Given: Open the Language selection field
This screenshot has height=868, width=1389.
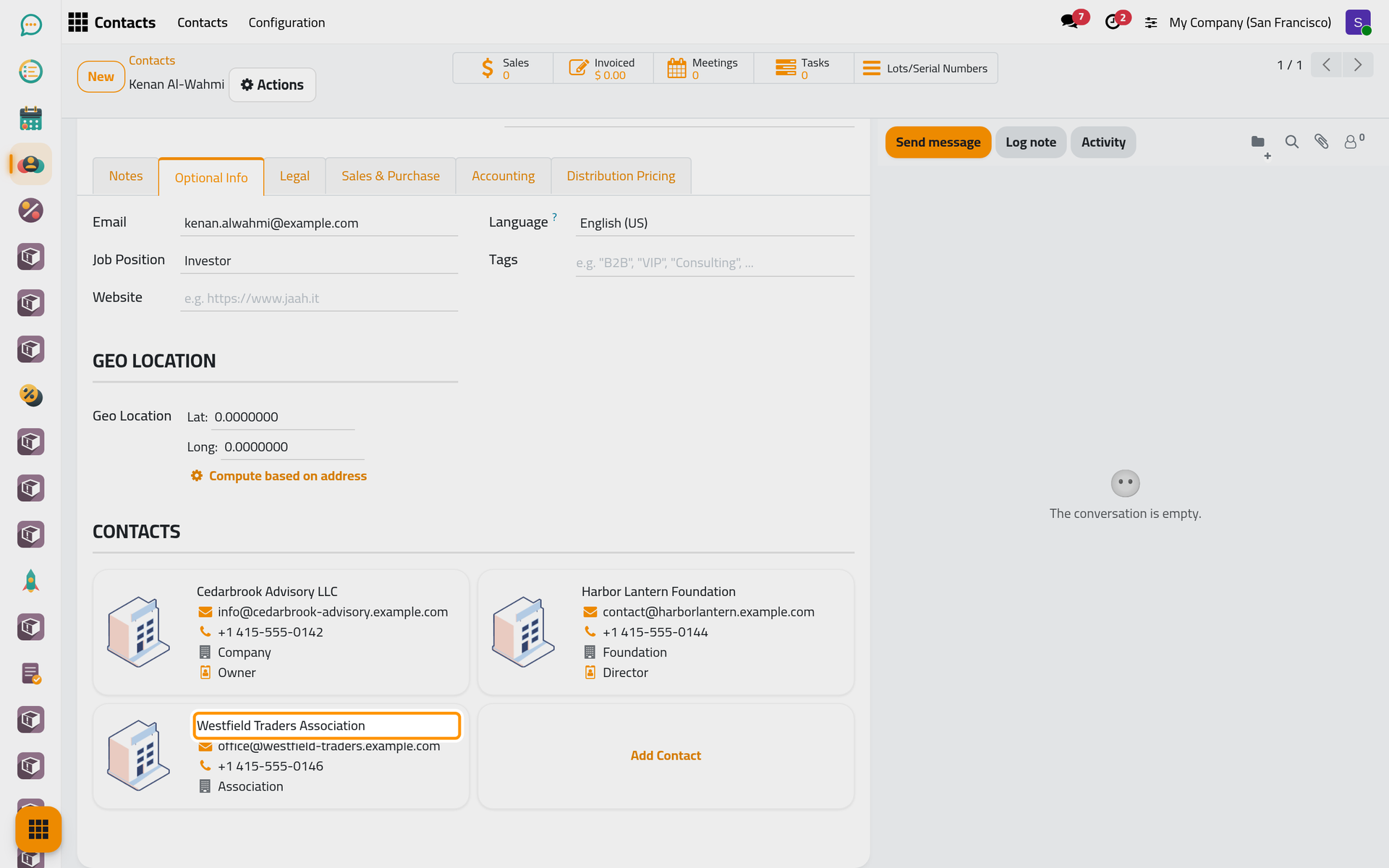Looking at the screenshot, I should click(x=715, y=223).
